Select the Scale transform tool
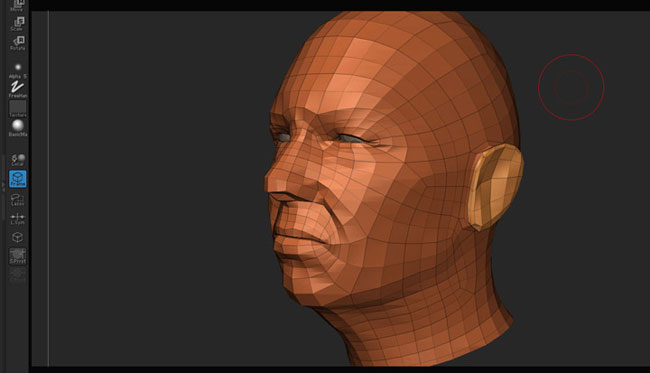Viewport: 650px width, 373px height. click(x=17, y=24)
